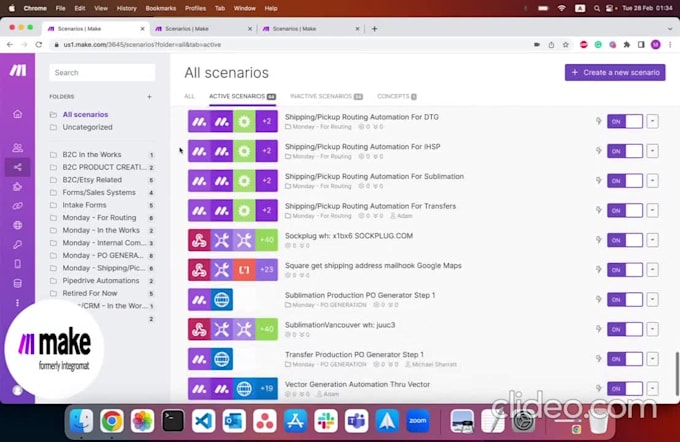Open the Connections link icon in sidebar
This screenshot has height=442, width=680.
click(x=17, y=206)
